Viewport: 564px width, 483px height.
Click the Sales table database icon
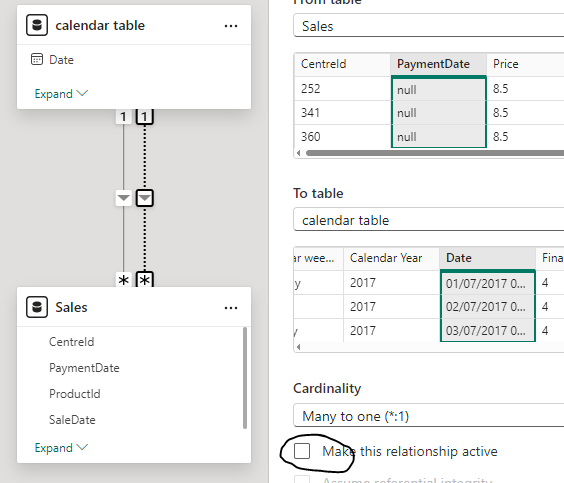point(37,307)
